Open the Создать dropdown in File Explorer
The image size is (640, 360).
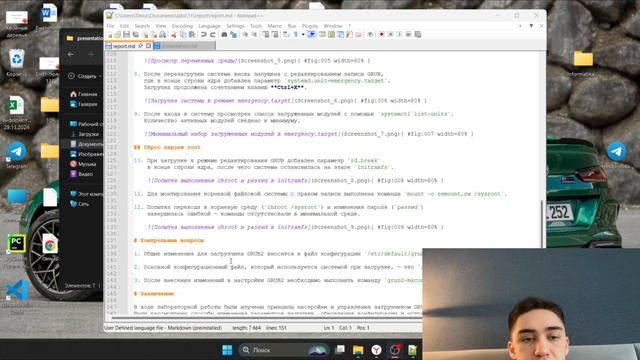coord(84,76)
